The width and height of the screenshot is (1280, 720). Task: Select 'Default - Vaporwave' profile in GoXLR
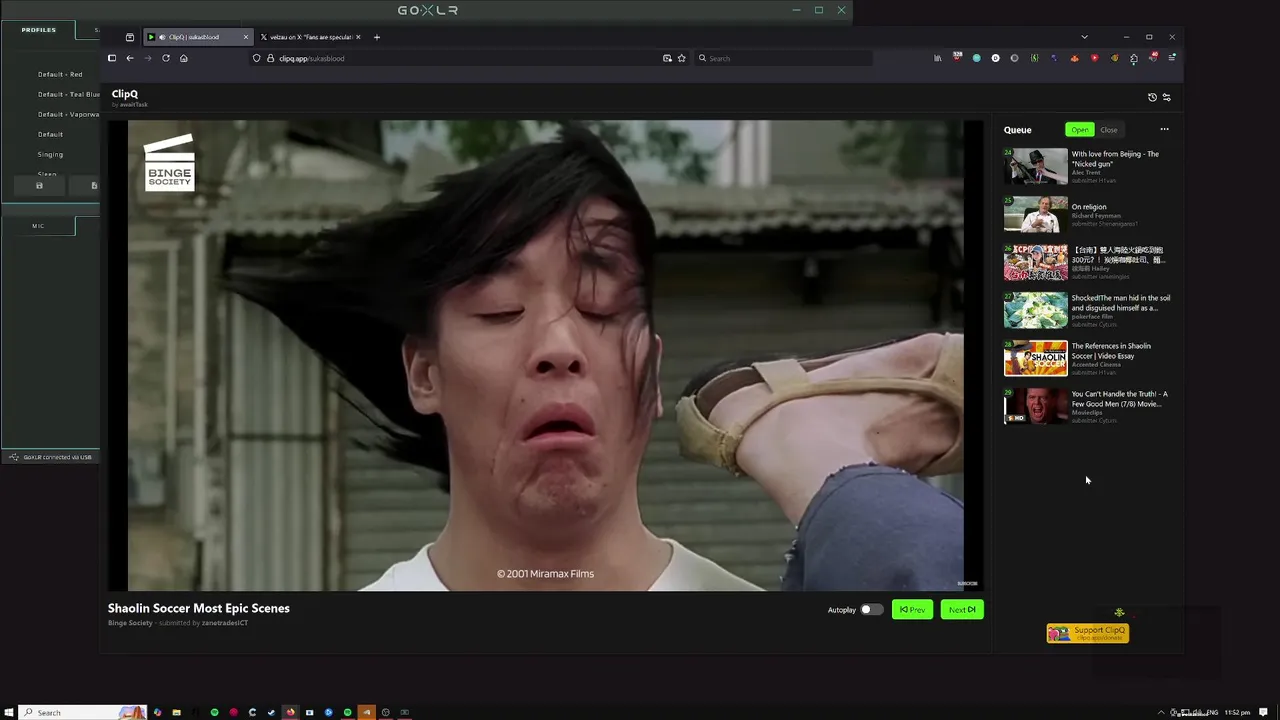(68, 114)
